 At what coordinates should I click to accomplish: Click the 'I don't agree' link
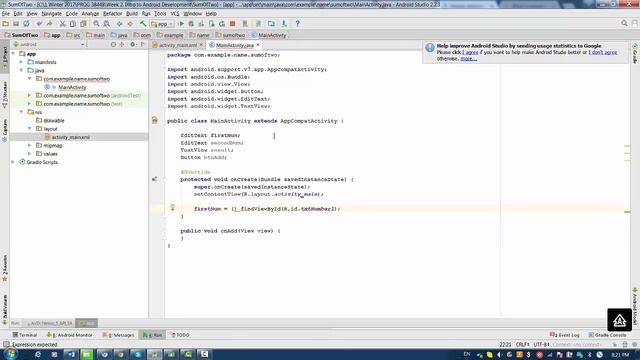point(602,52)
